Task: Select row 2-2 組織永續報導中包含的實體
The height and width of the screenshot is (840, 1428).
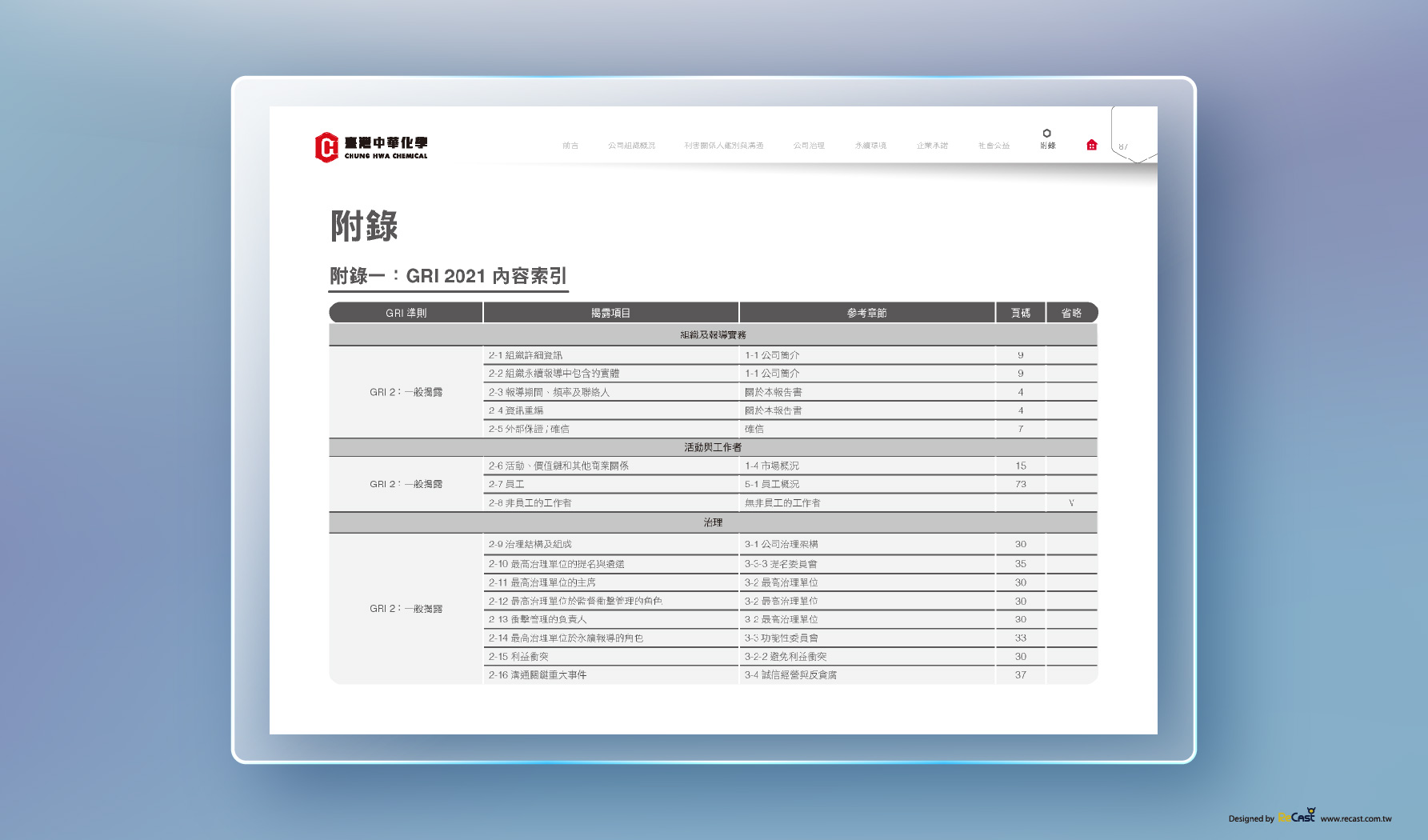Action: [x=790, y=374]
